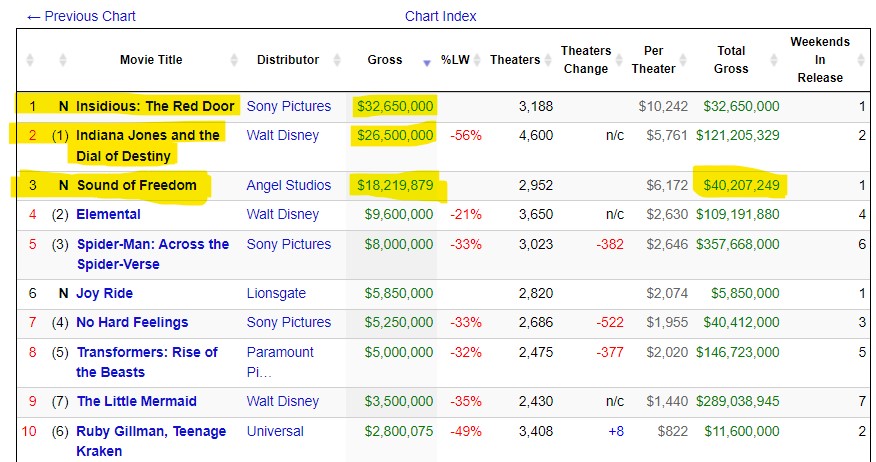
Task: Open the Sound of Freedom title link
Action: [136, 185]
